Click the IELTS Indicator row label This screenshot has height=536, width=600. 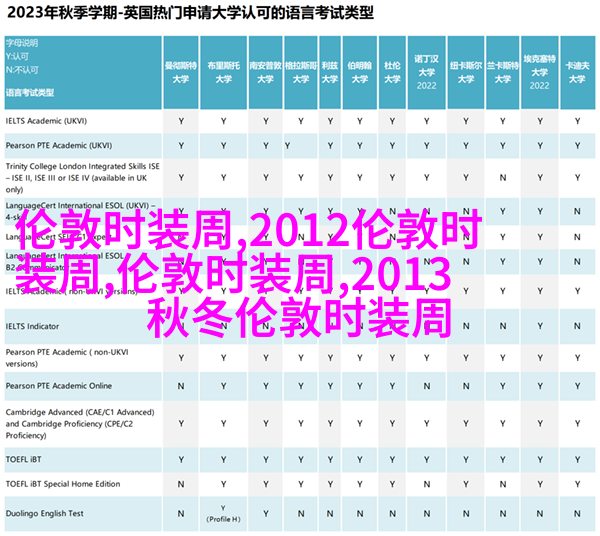32,326
